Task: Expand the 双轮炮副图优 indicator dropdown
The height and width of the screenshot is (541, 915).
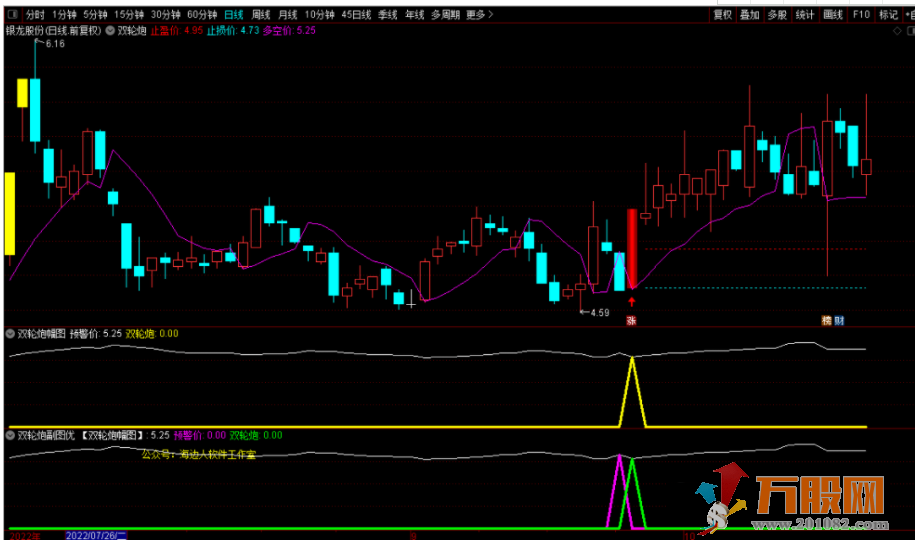Action: click(11, 436)
